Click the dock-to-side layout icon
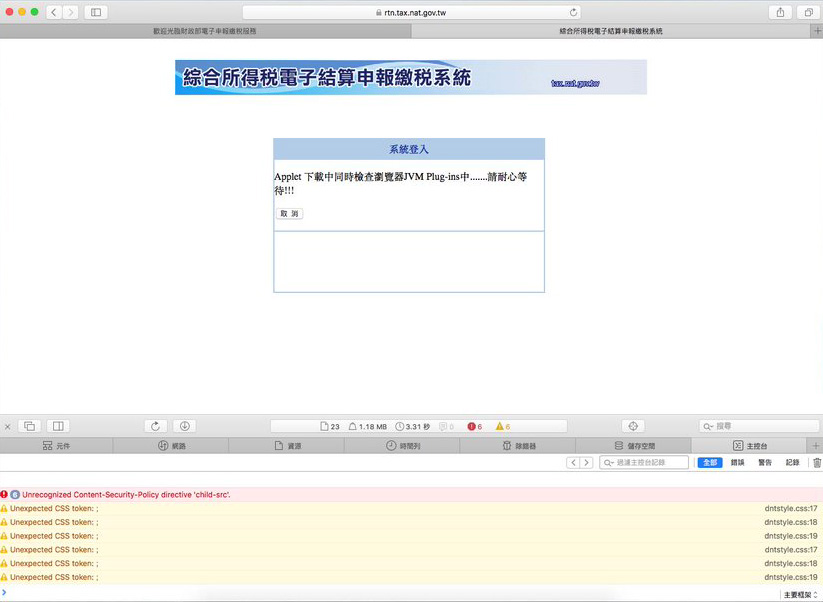 (31, 426)
